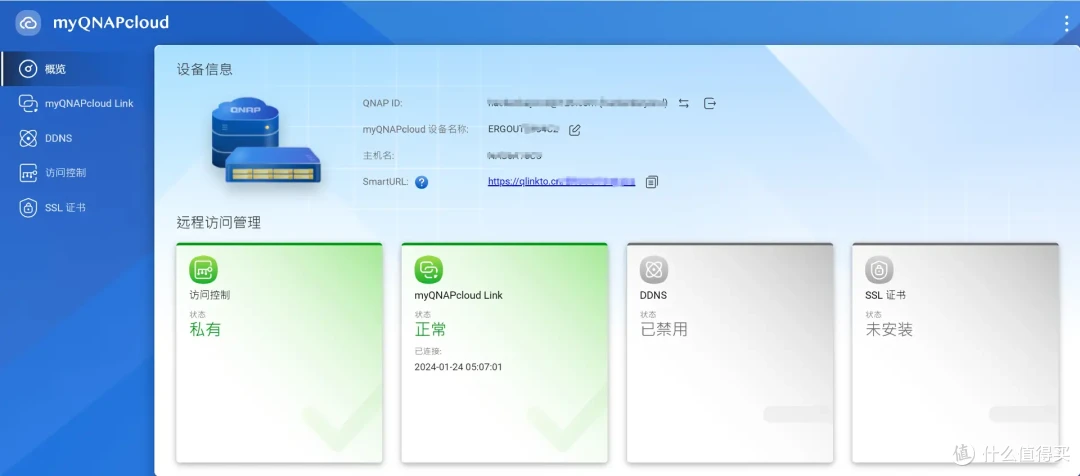Click the green 访问控制 card icon
Viewport: 1080px width, 476px height.
tap(203, 269)
